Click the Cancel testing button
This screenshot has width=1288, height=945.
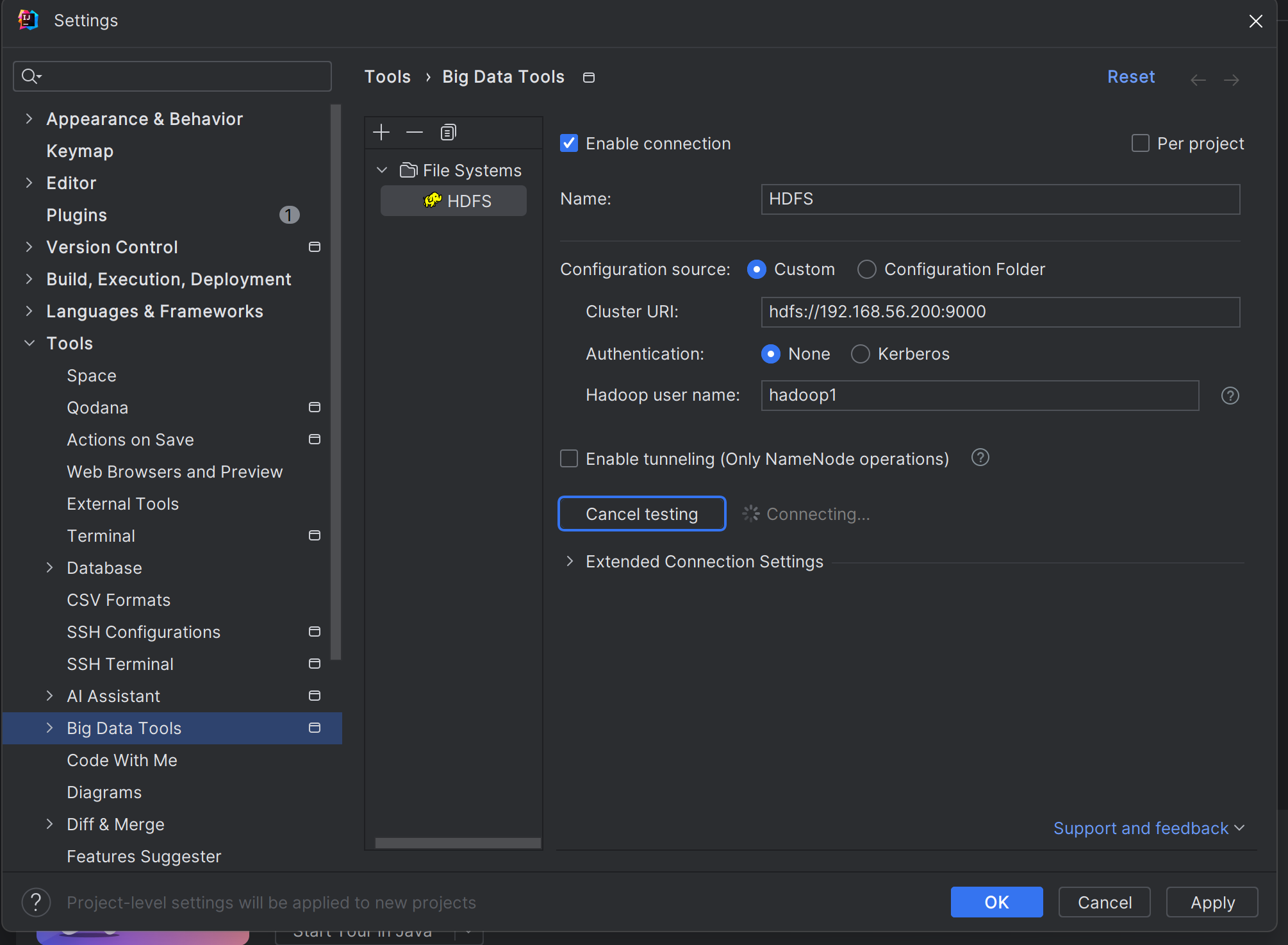click(x=641, y=514)
